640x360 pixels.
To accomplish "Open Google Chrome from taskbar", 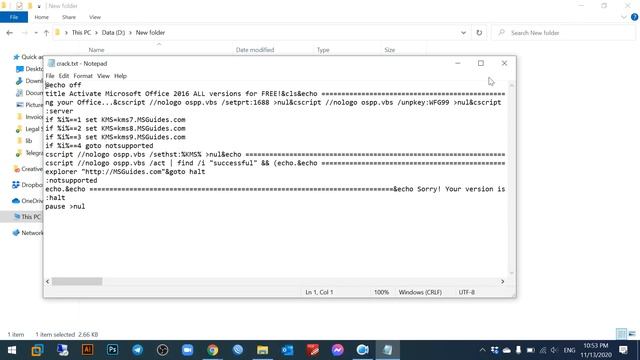I will pos(212,350).
